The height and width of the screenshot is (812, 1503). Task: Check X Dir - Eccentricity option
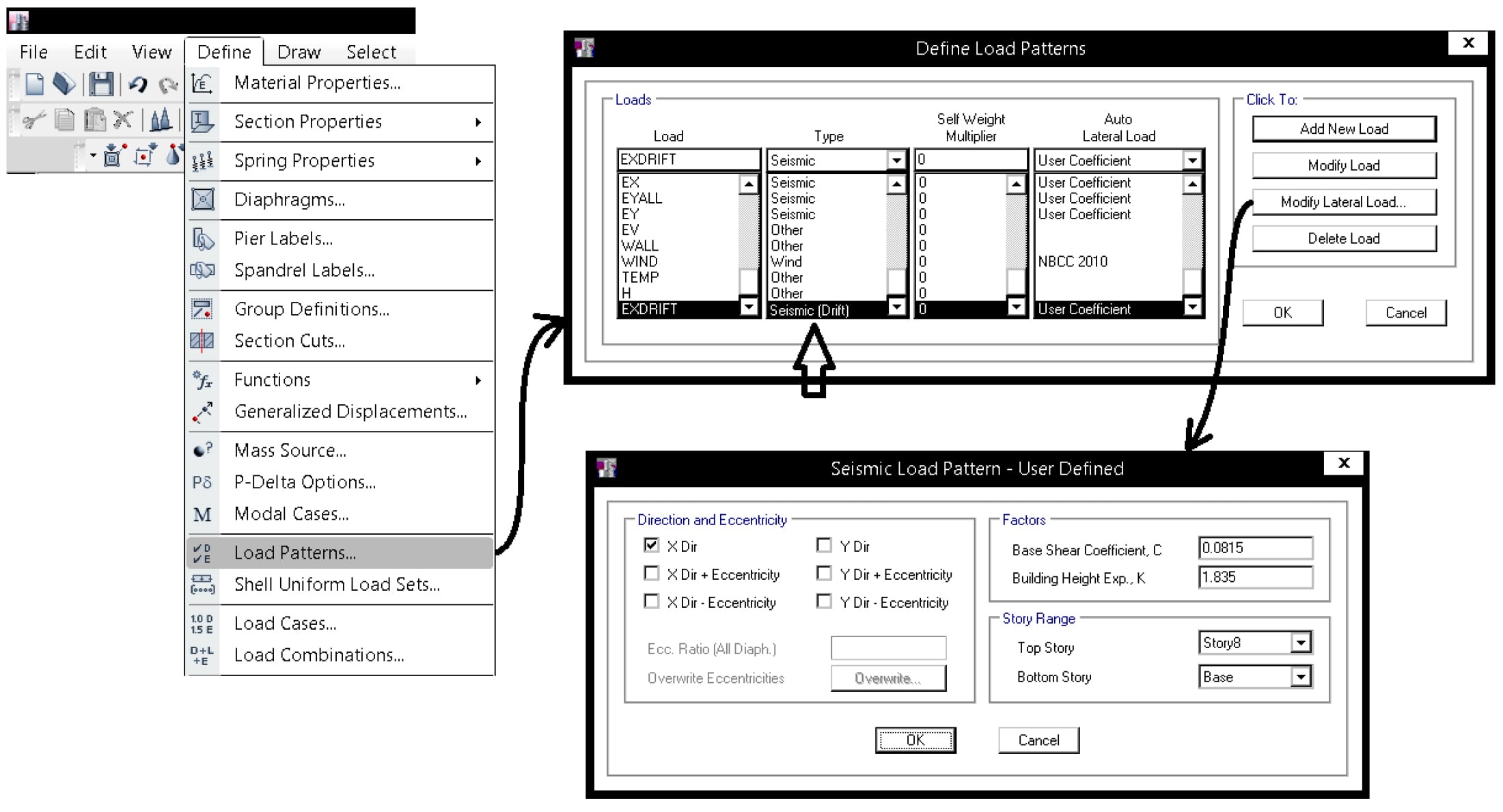point(651,601)
